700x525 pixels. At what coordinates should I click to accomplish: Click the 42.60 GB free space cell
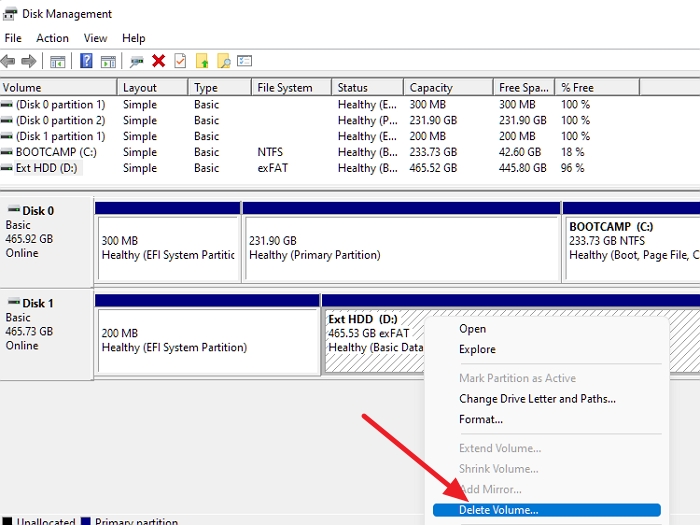coord(520,152)
